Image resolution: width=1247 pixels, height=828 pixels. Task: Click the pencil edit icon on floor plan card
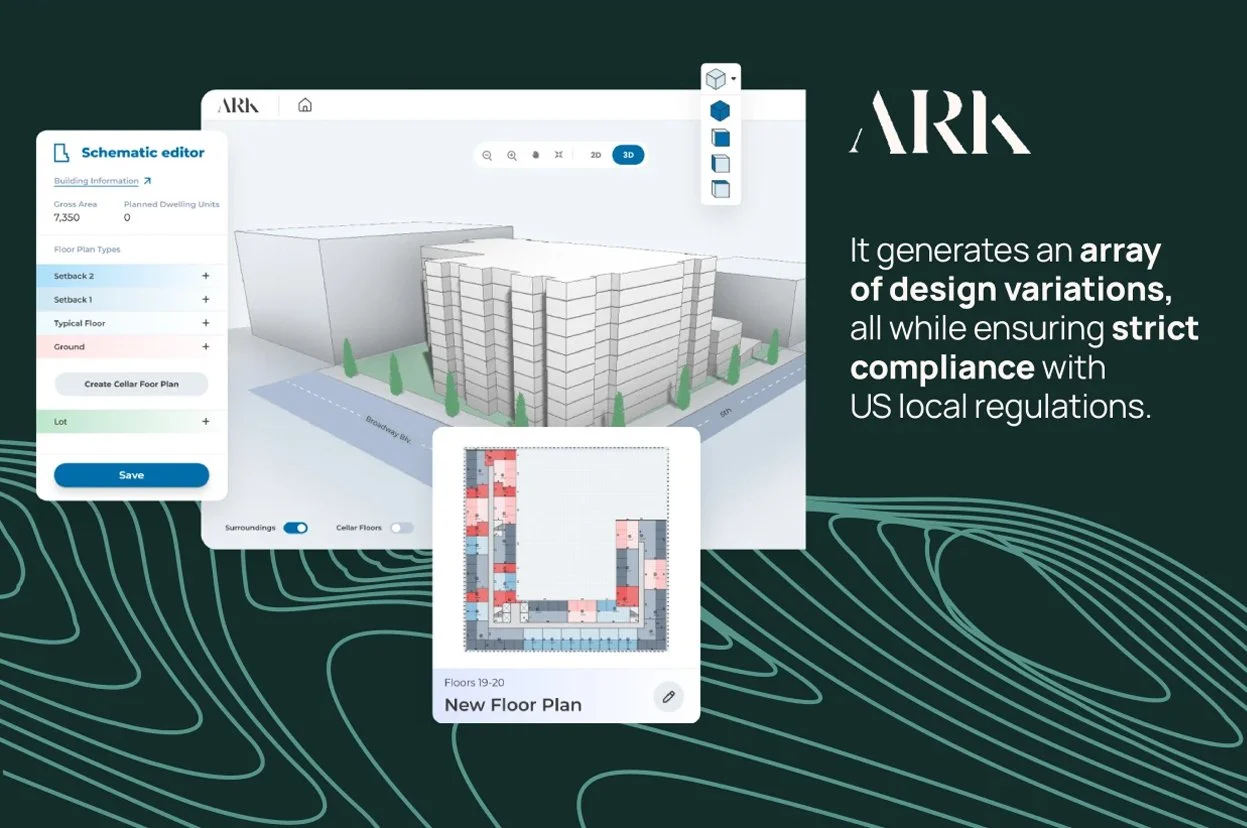pos(669,696)
